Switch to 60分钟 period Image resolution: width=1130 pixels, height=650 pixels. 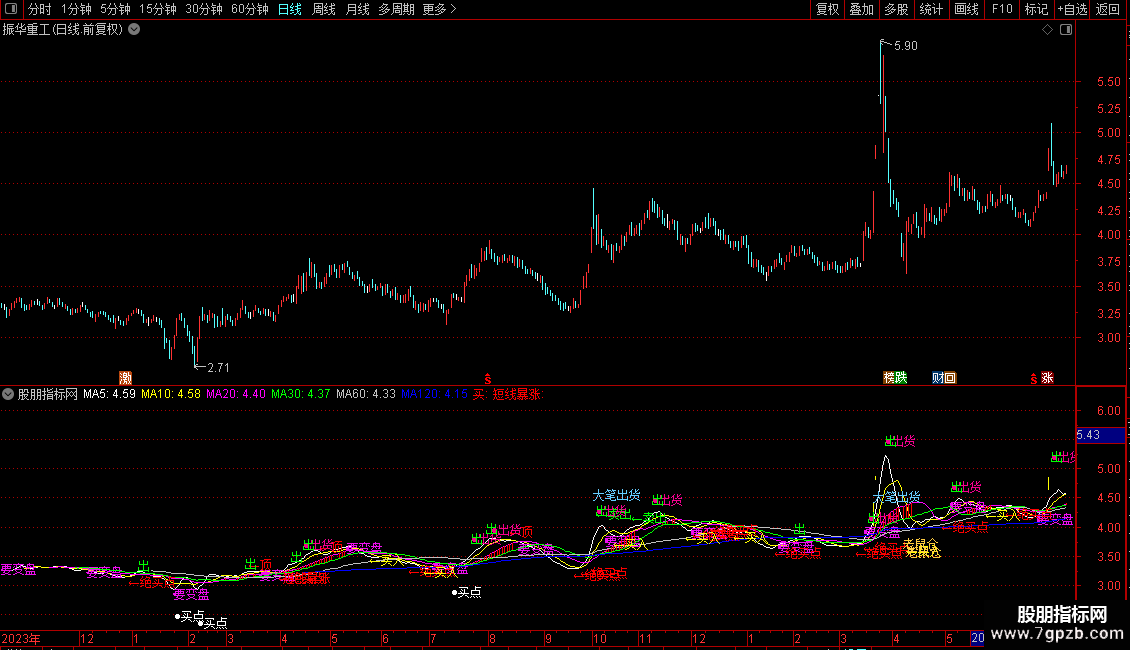click(x=250, y=9)
